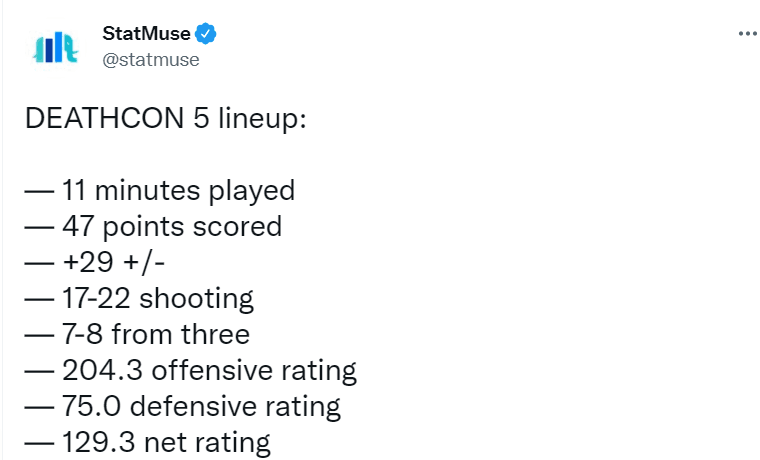
Task: Click the 75.0 number
Action: pyautogui.click(x=92, y=406)
